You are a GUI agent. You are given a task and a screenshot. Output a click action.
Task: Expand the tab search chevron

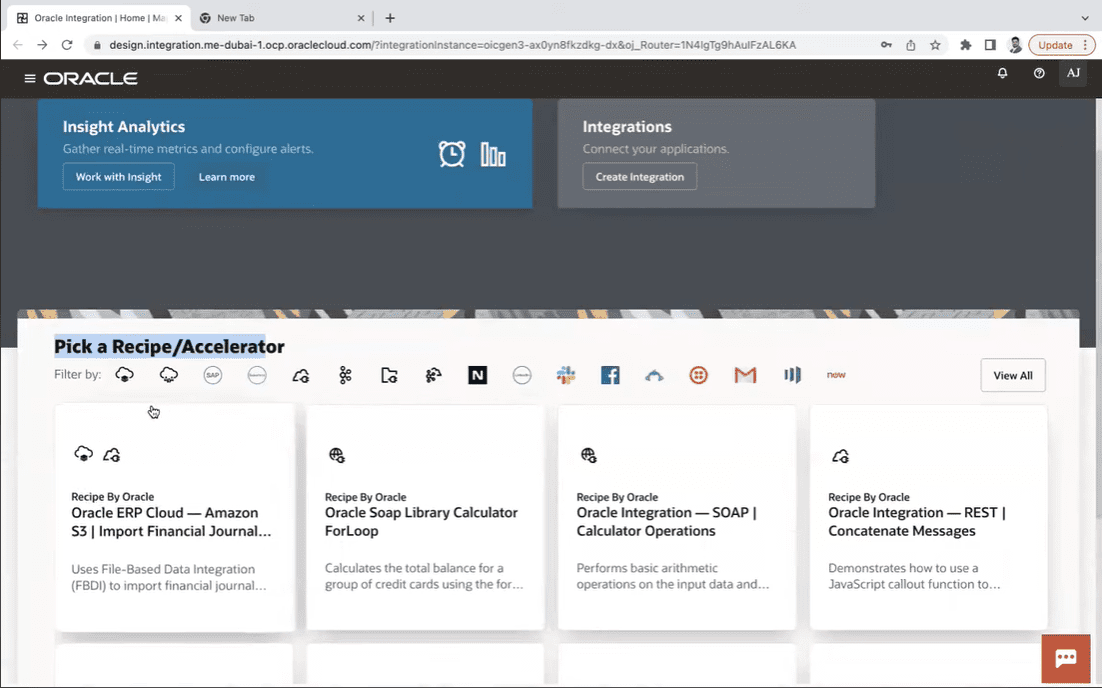pos(1084,18)
